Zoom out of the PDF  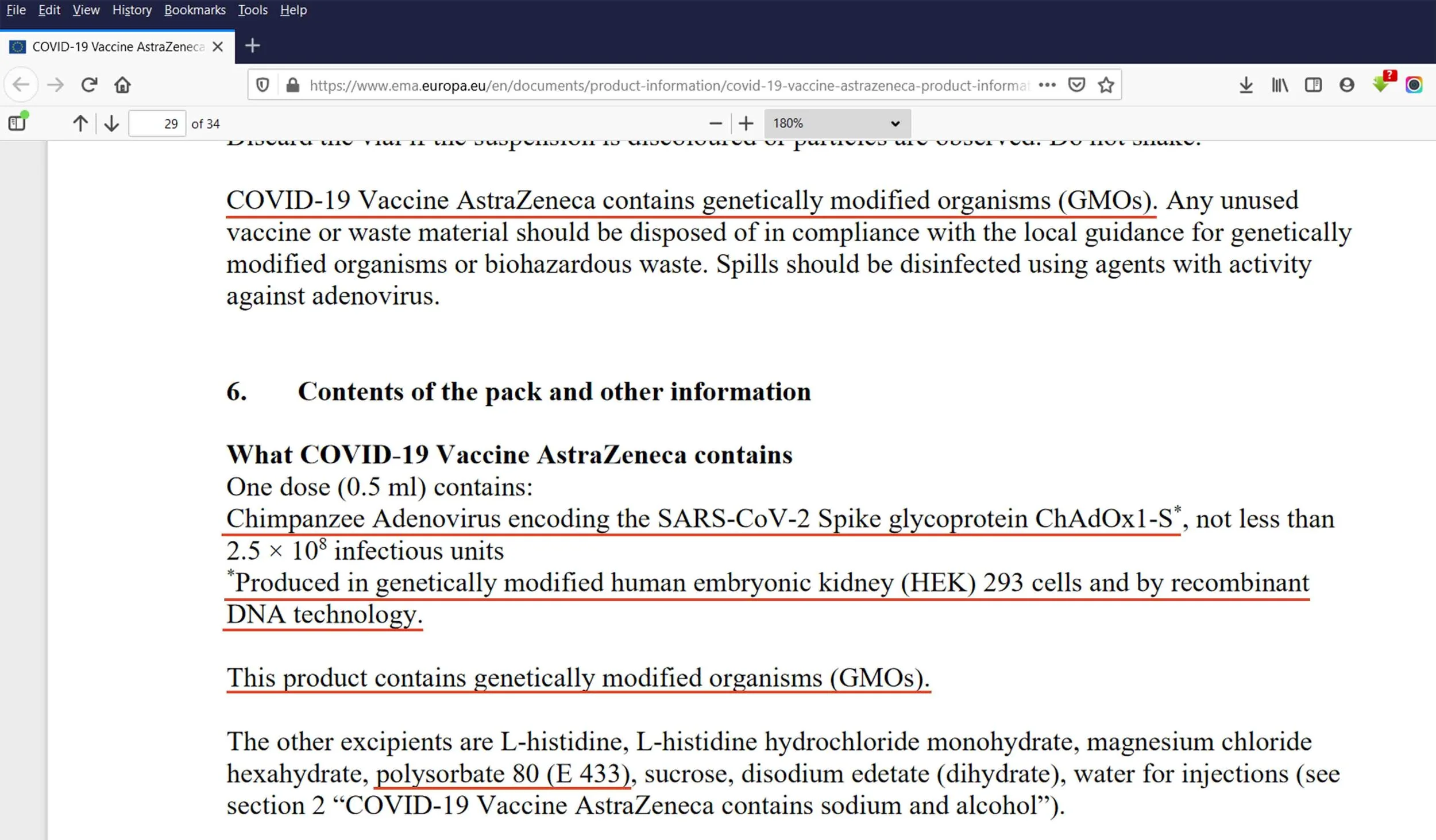716,123
